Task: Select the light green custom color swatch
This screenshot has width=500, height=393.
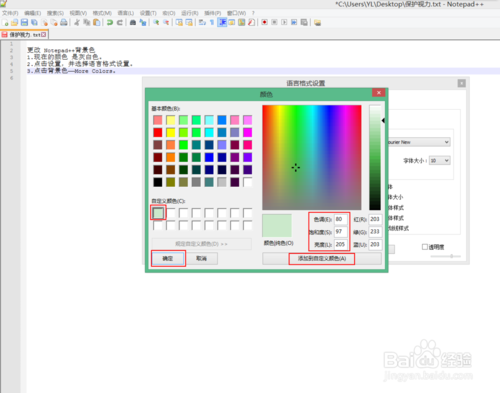Action: (x=158, y=213)
